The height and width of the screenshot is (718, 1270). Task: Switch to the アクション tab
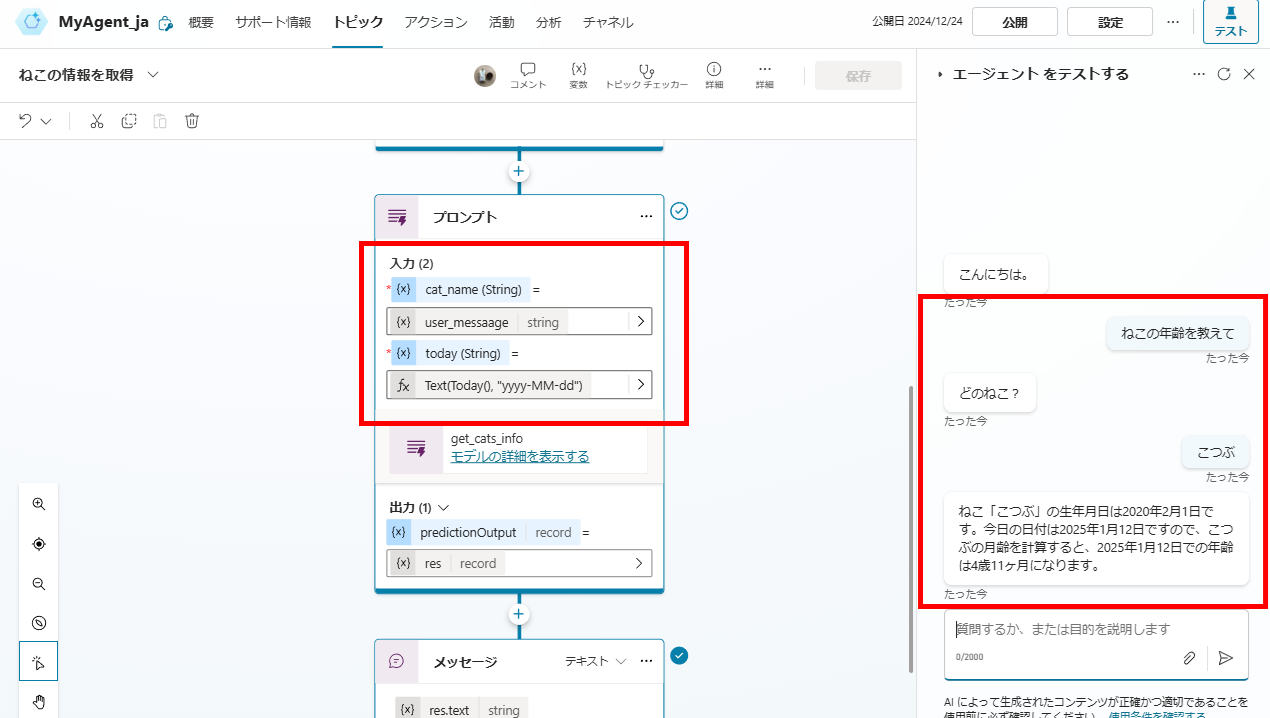pos(436,21)
